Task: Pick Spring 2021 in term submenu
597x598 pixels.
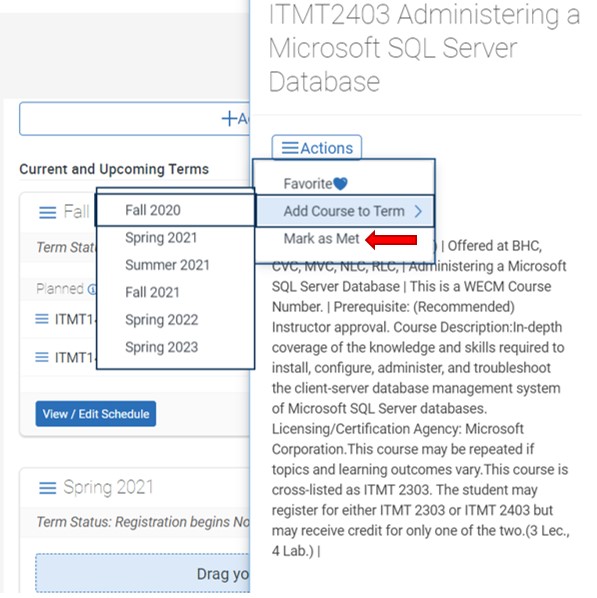Action: 161,238
